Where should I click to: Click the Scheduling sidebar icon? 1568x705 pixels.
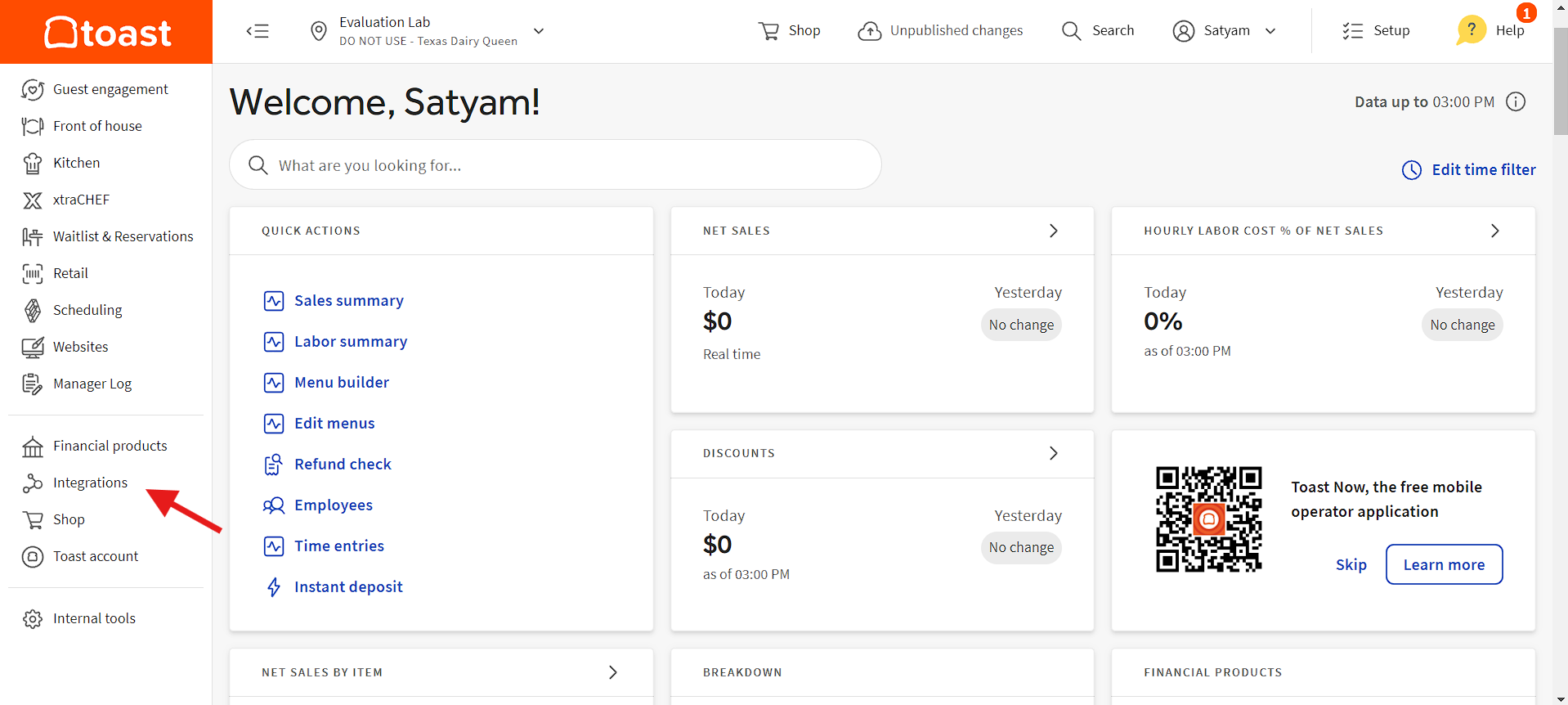[33, 310]
